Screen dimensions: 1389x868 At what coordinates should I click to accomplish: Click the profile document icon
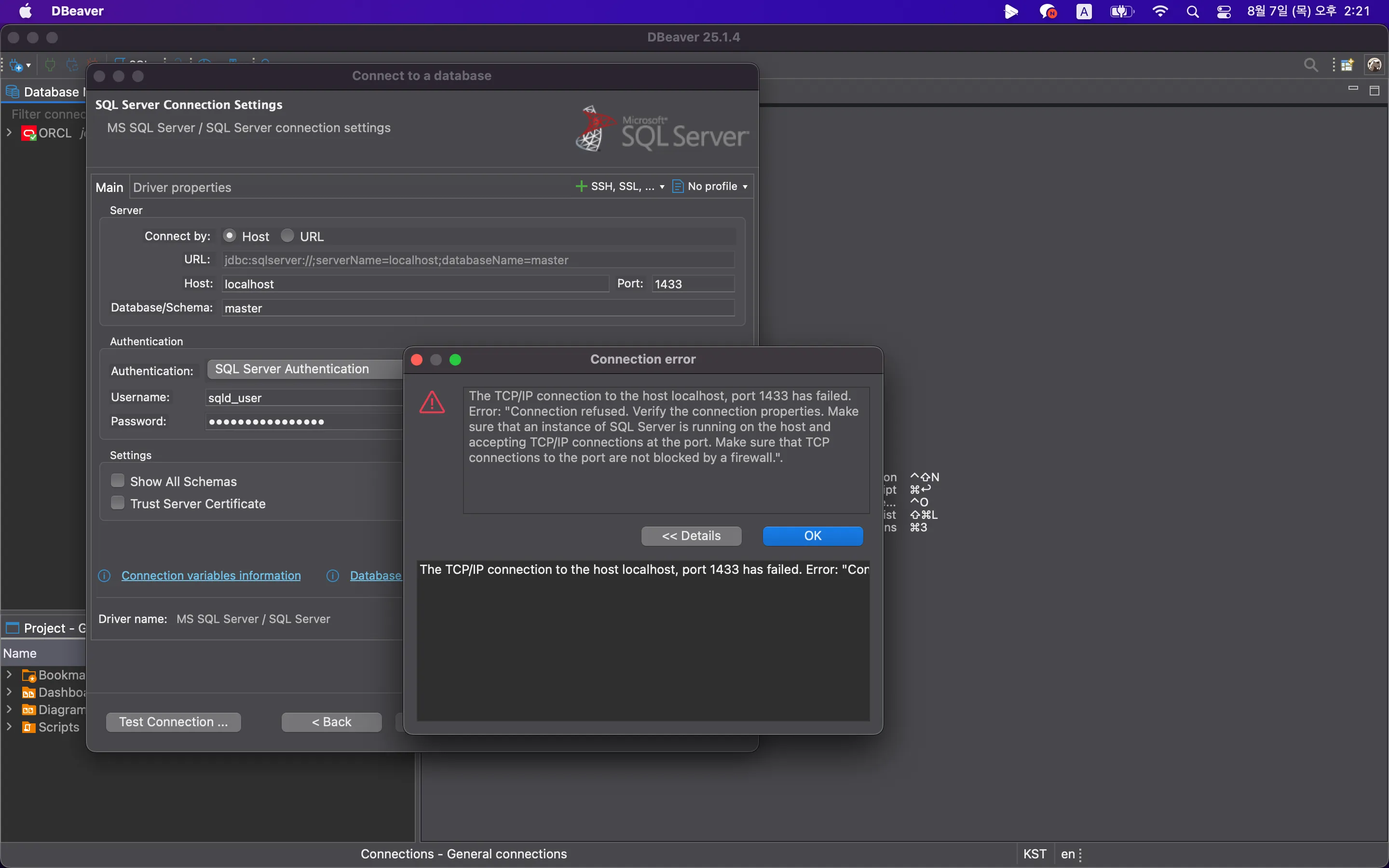(678, 187)
